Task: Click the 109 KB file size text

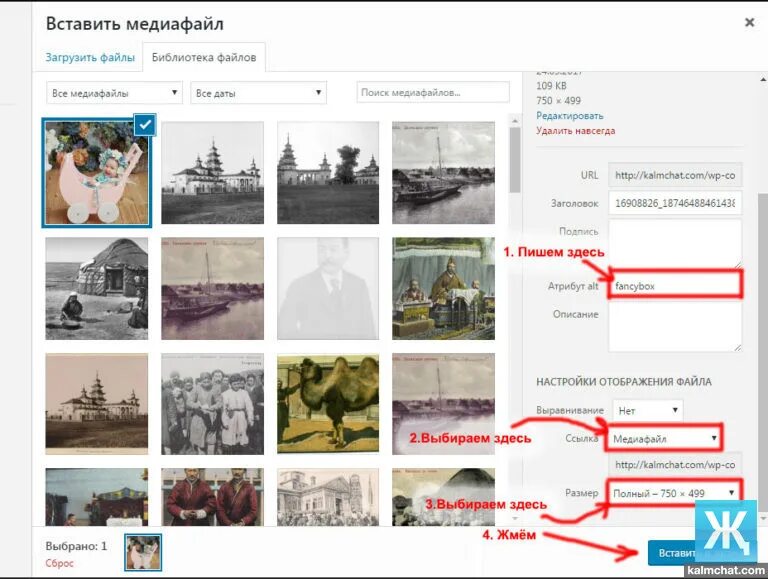Action: [552, 86]
